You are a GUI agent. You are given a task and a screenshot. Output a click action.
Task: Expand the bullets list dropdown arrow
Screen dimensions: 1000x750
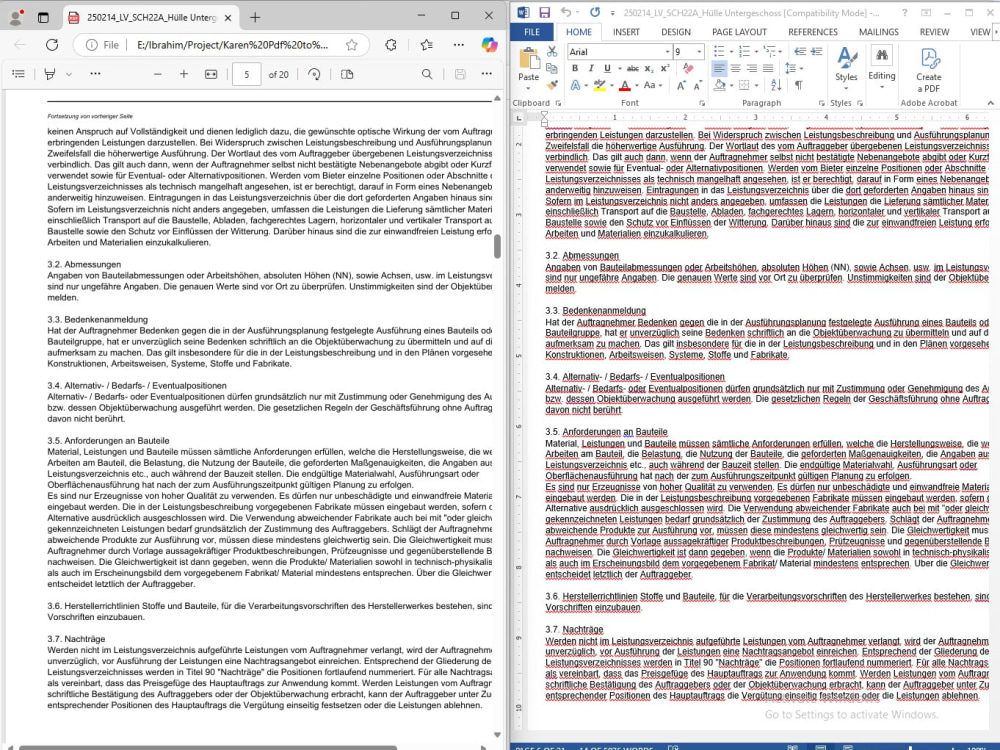[x=730, y=52]
